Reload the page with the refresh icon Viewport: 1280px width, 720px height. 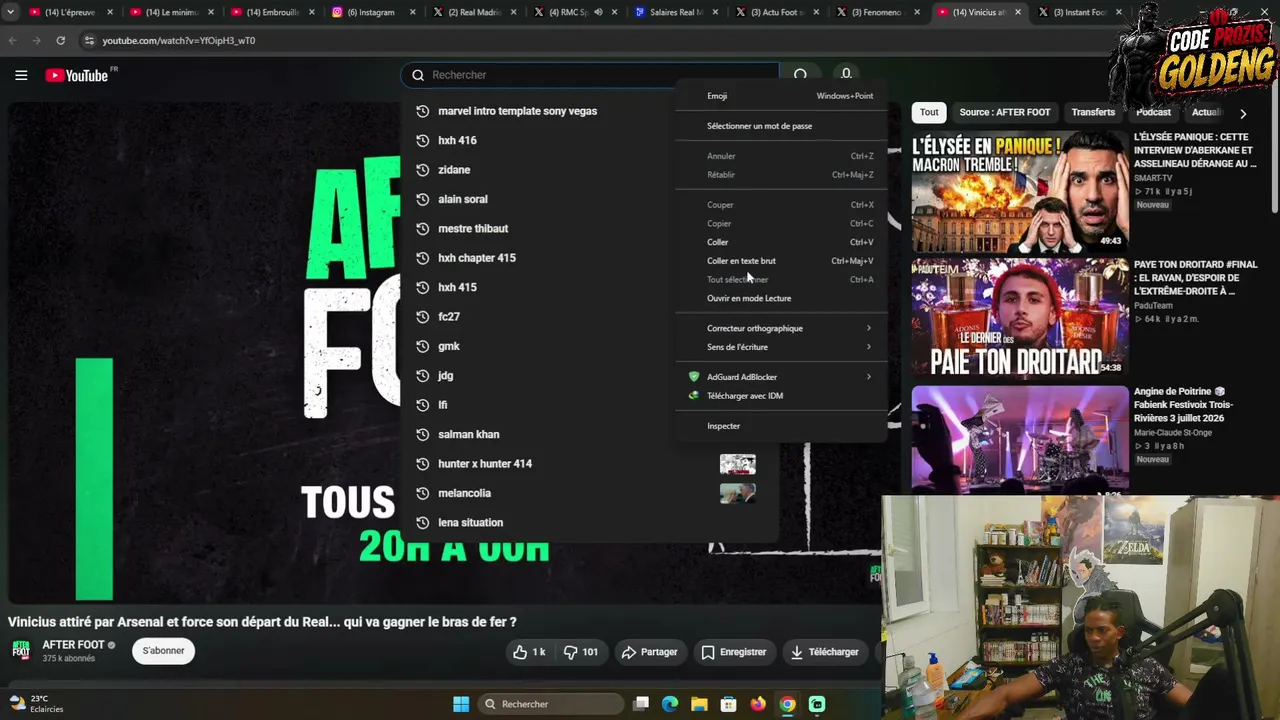61,40
